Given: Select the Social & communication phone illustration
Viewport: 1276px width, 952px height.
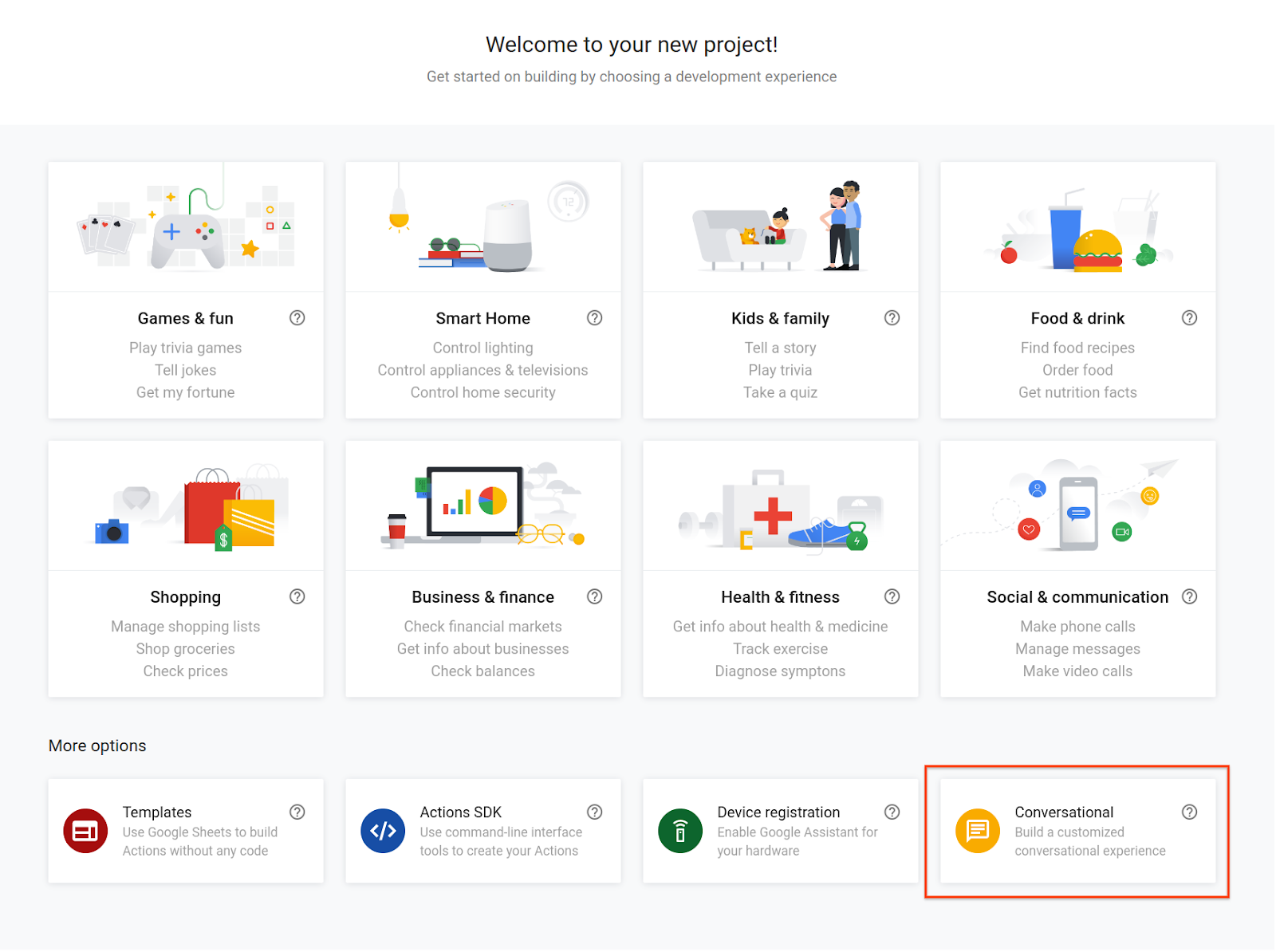Looking at the screenshot, I should pos(1078,513).
